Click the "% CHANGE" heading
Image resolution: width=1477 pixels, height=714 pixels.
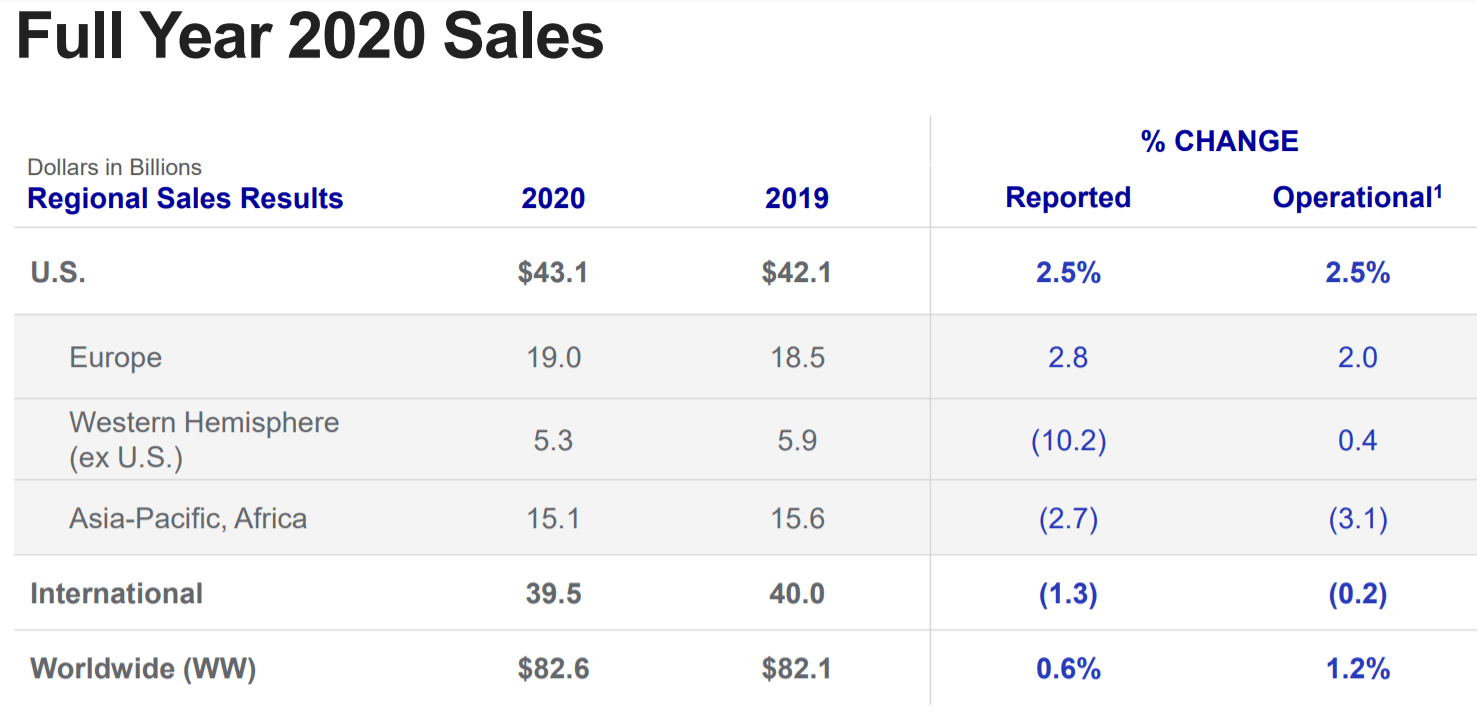[x=1219, y=141]
